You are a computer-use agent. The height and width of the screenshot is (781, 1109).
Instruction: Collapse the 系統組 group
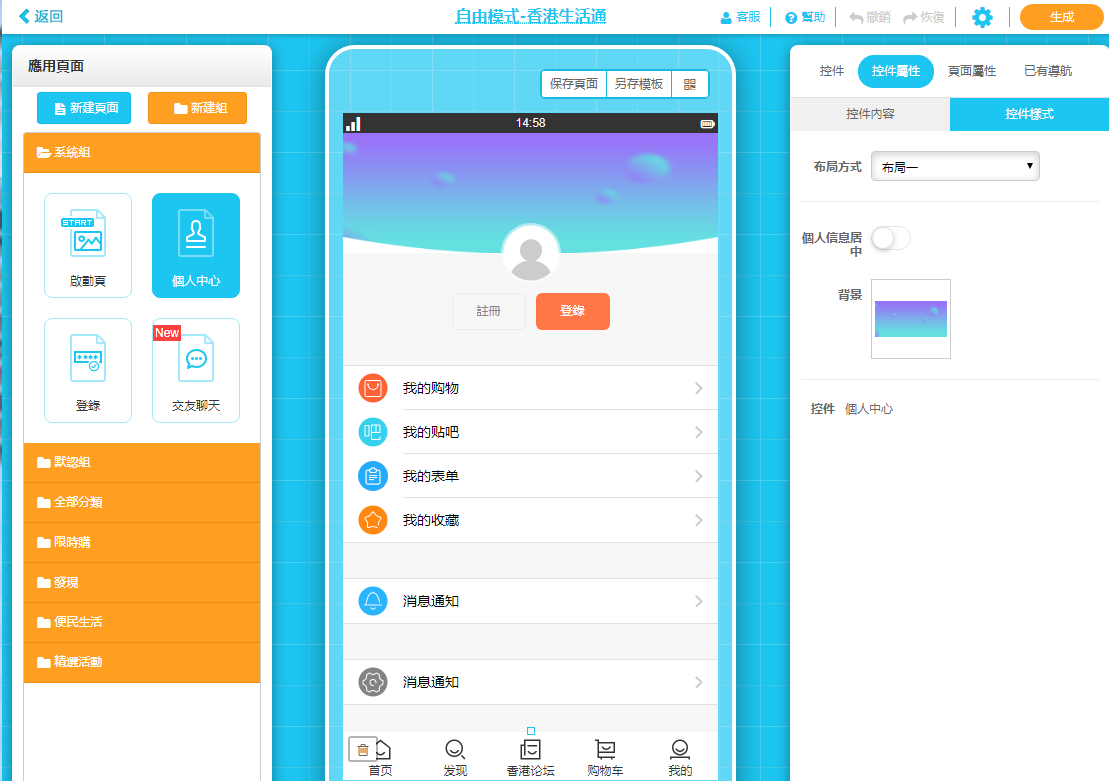[142, 152]
